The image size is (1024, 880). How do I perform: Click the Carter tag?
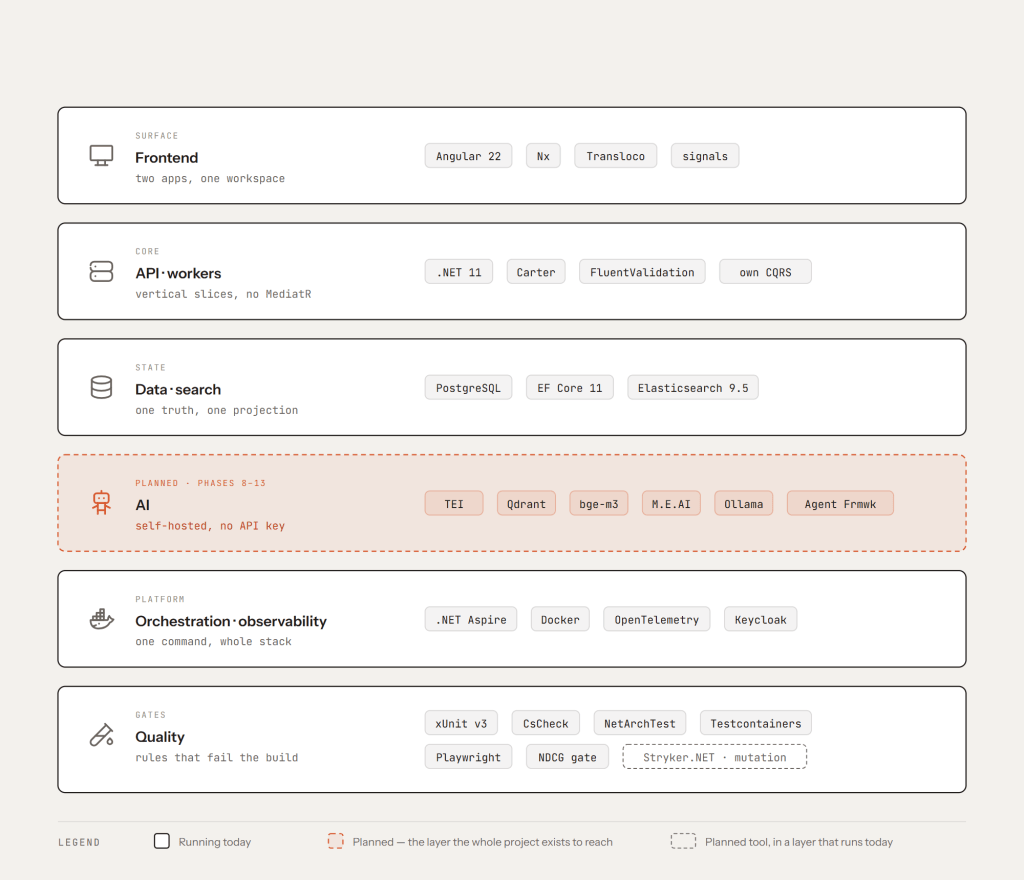pyautogui.click(x=536, y=272)
